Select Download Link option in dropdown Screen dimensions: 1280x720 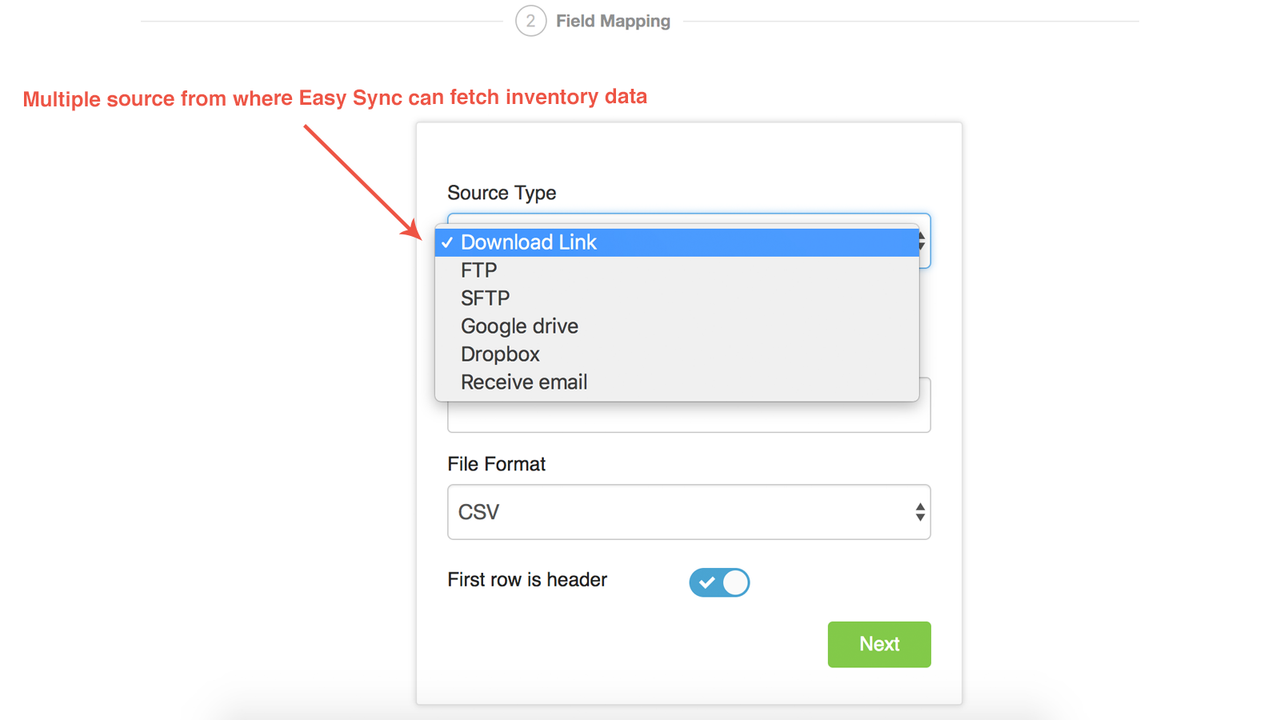pyautogui.click(x=677, y=242)
